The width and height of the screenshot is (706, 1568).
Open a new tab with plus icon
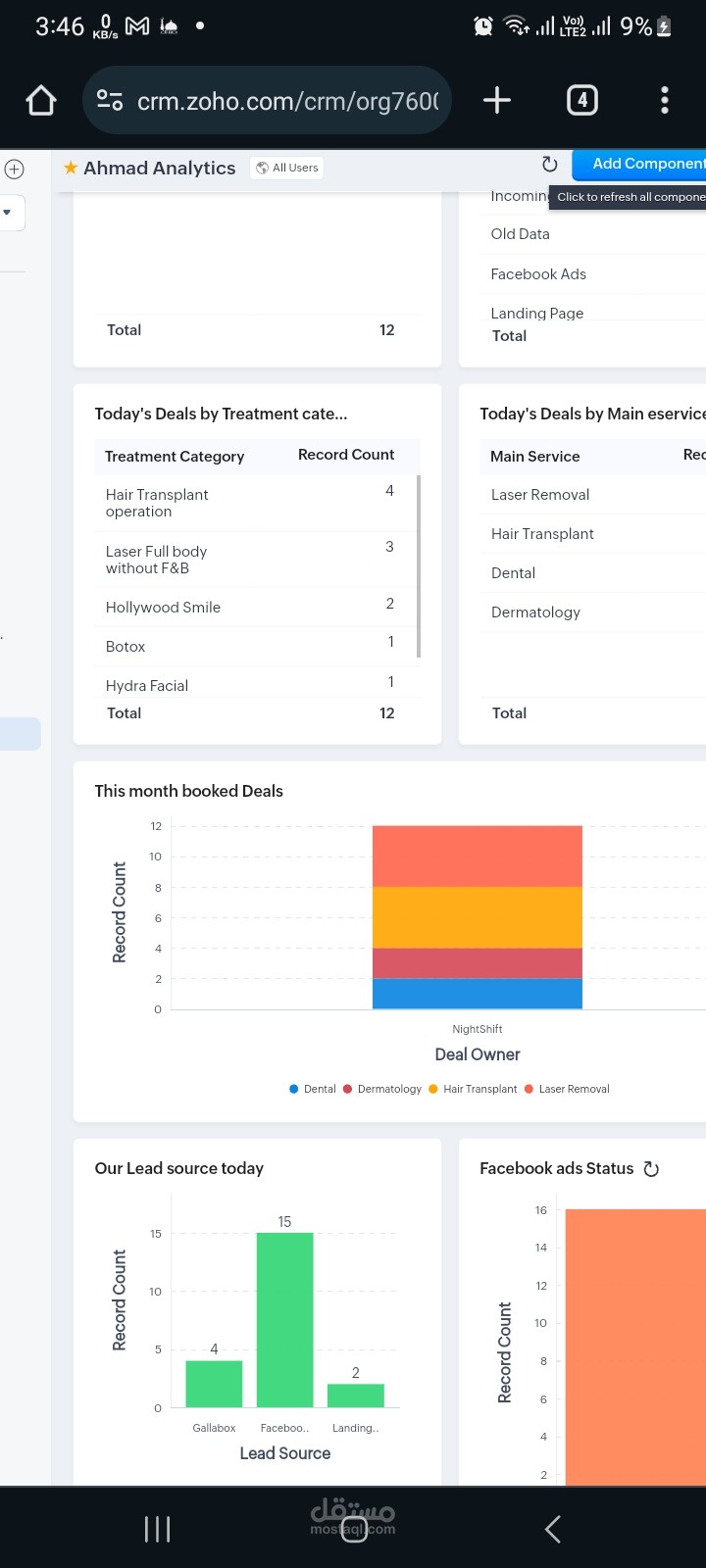pyautogui.click(x=497, y=100)
